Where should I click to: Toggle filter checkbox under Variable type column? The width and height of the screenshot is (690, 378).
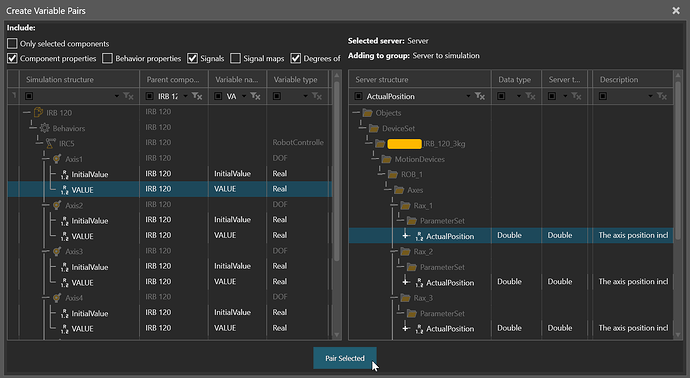277,96
